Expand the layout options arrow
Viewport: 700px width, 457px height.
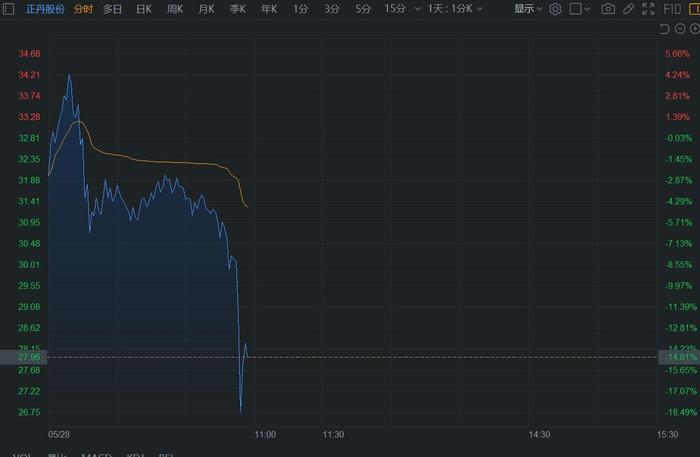click(587, 9)
